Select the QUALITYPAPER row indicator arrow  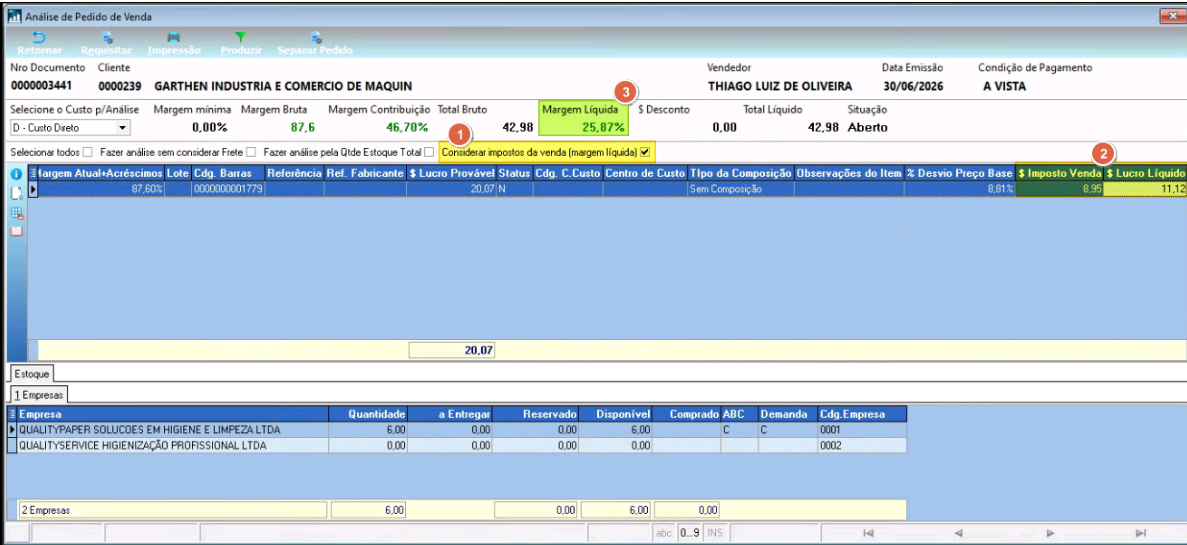12,430
